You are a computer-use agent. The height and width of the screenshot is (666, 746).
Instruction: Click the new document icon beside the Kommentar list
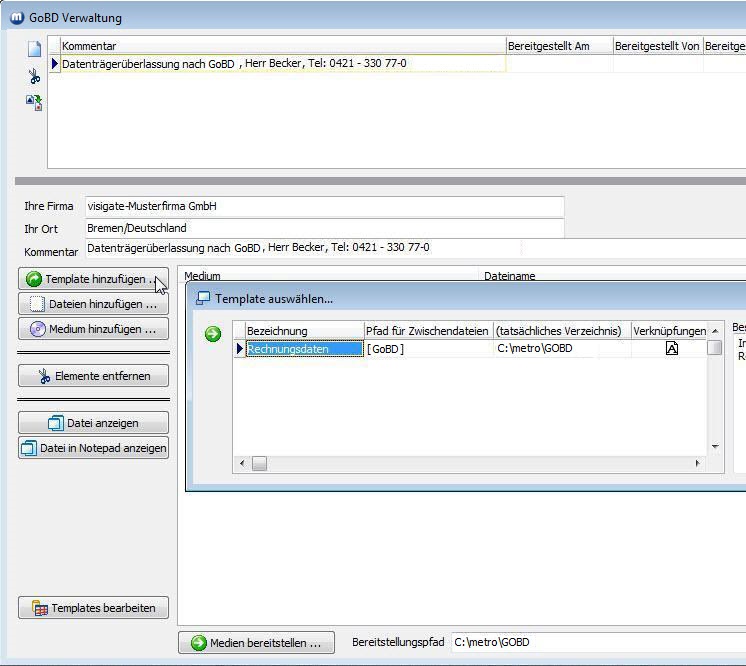(35, 48)
